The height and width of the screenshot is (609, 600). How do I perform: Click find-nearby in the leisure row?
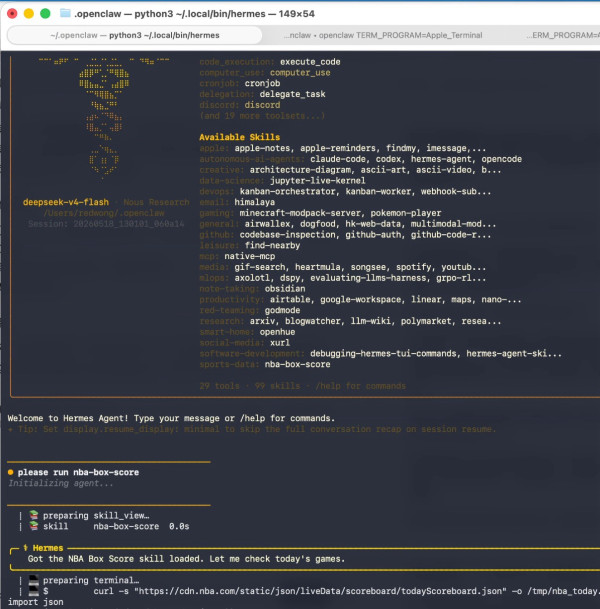[x=272, y=245]
